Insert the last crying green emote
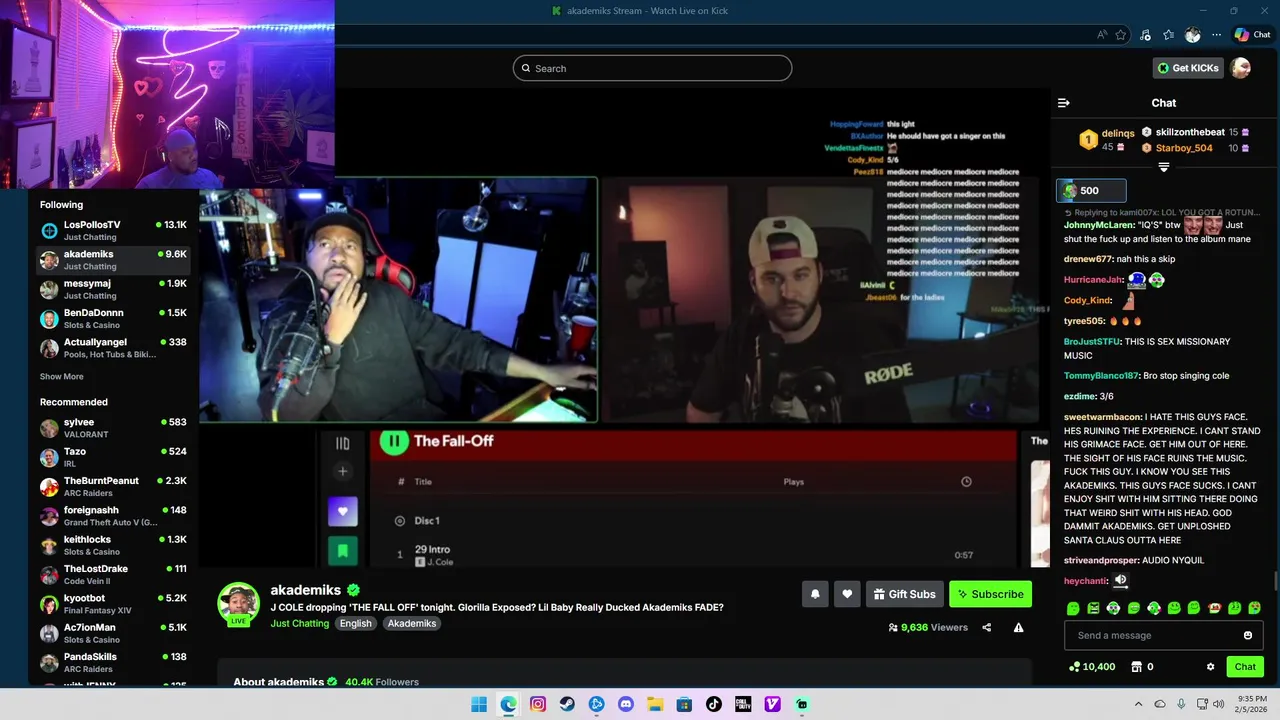The width and height of the screenshot is (1280, 720). point(1255,608)
